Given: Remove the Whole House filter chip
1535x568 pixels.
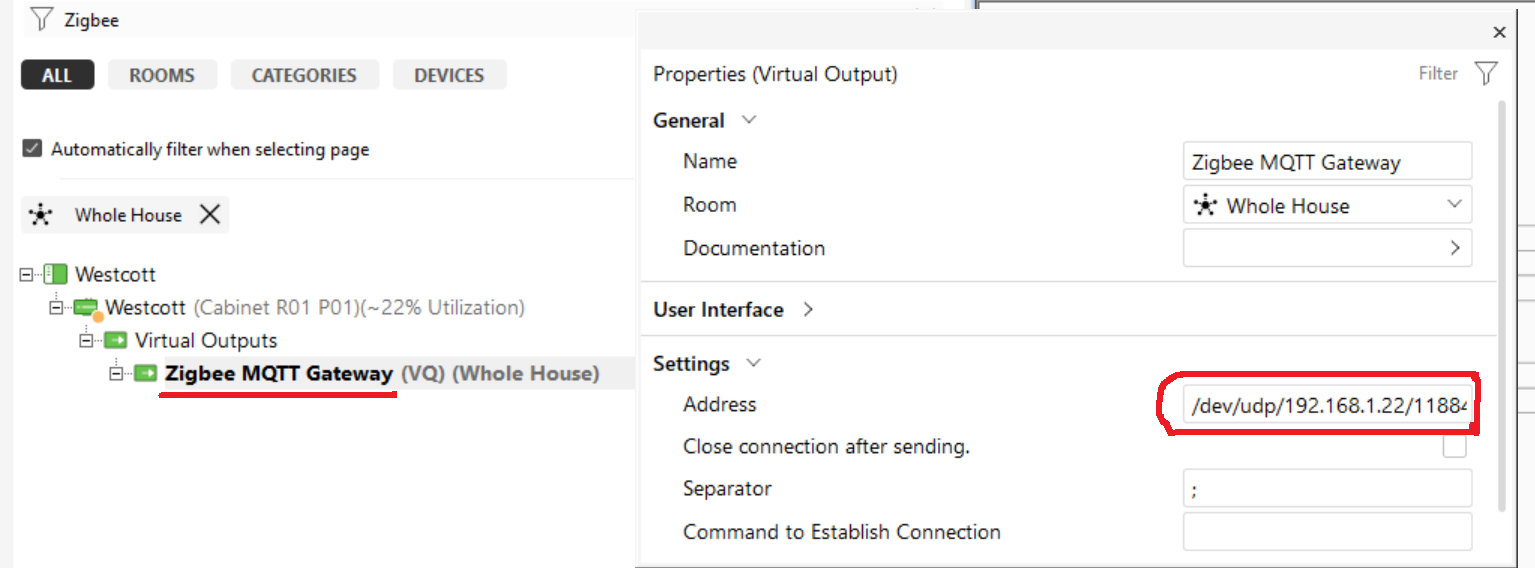Looking at the screenshot, I should tap(210, 214).
